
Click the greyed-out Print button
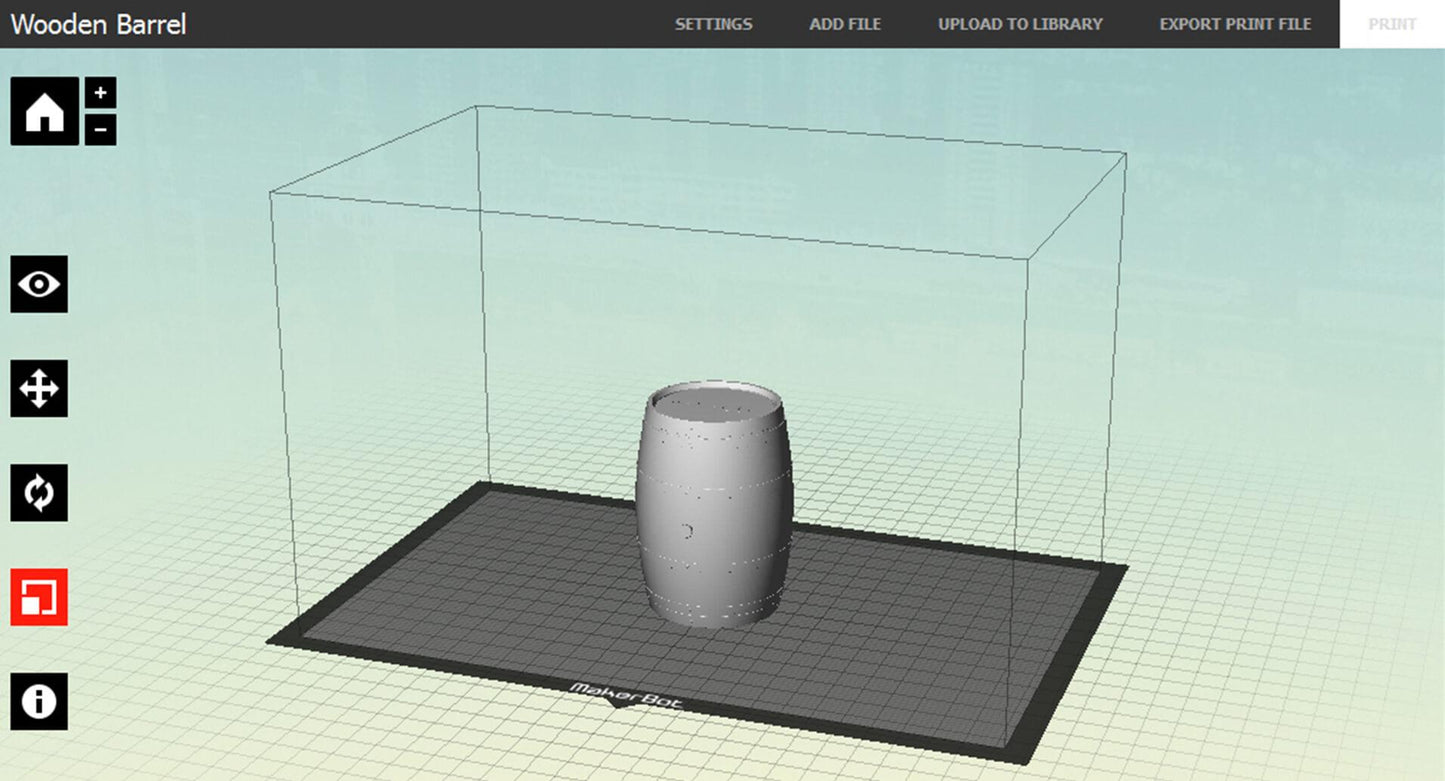[x=1392, y=23]
